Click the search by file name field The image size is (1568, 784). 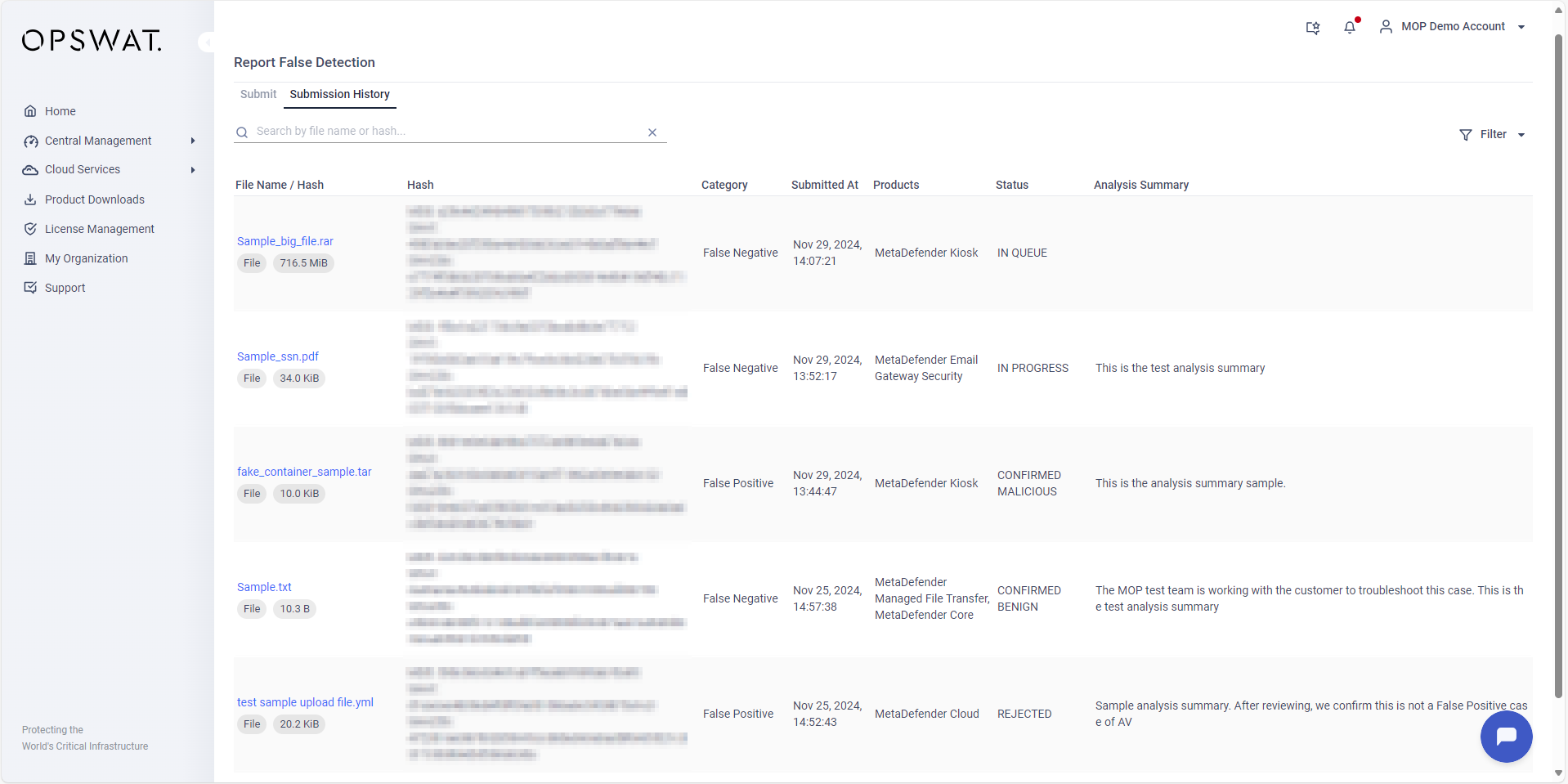(450, 132)
